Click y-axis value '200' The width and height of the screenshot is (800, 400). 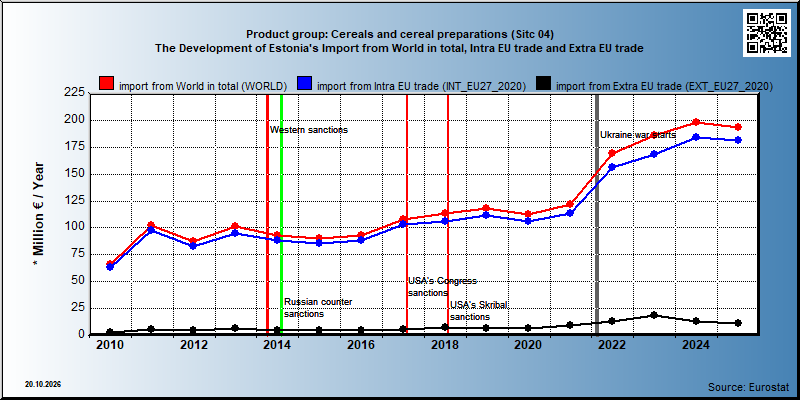73,120
